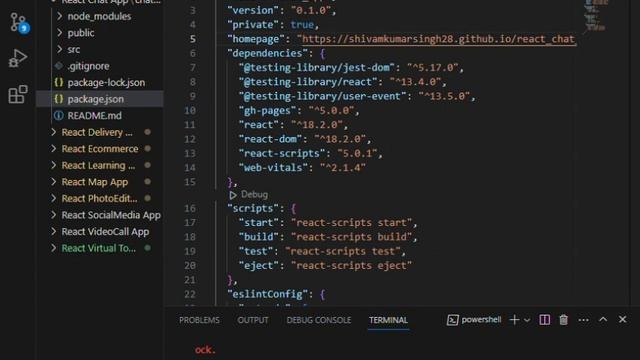Click the "eslintConfig" key
Viewport: 640px width, 360px height.
tap(267, 294)
